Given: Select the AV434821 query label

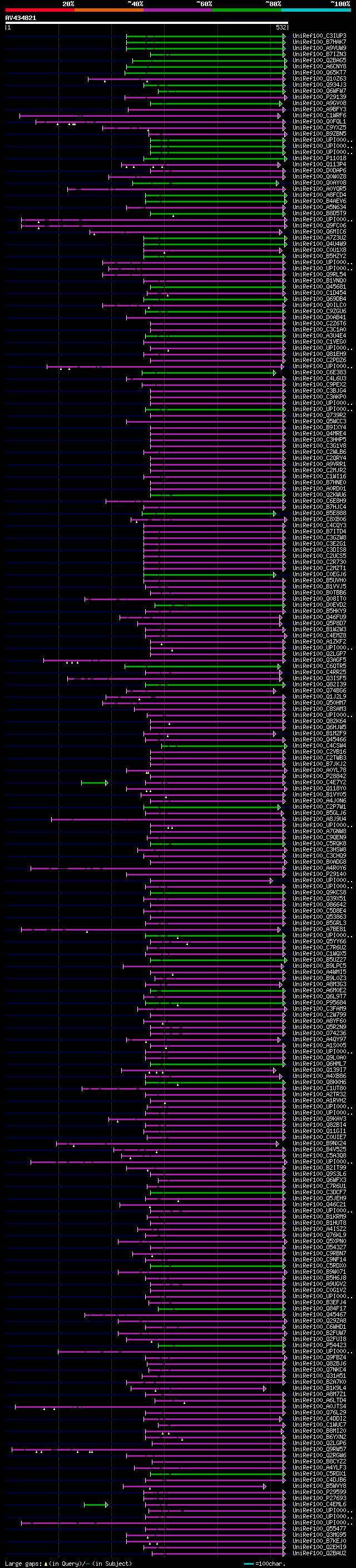Looking at the screenshot, I should click(21, 18).
